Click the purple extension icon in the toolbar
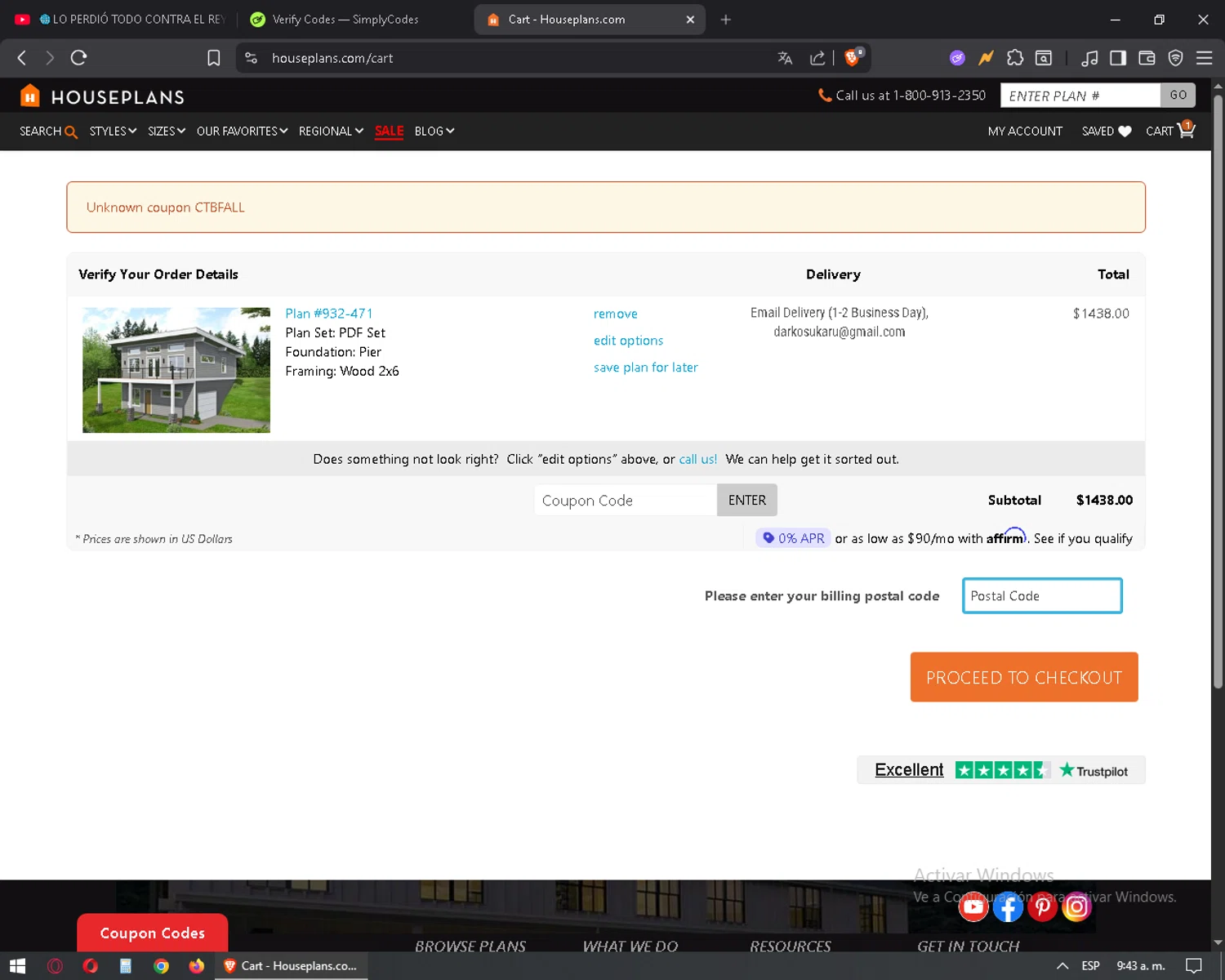 (x=957, y=58)
